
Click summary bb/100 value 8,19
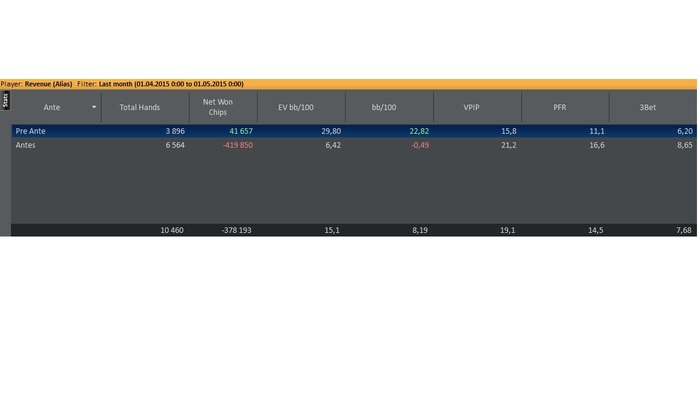click(x=420, y=230)
